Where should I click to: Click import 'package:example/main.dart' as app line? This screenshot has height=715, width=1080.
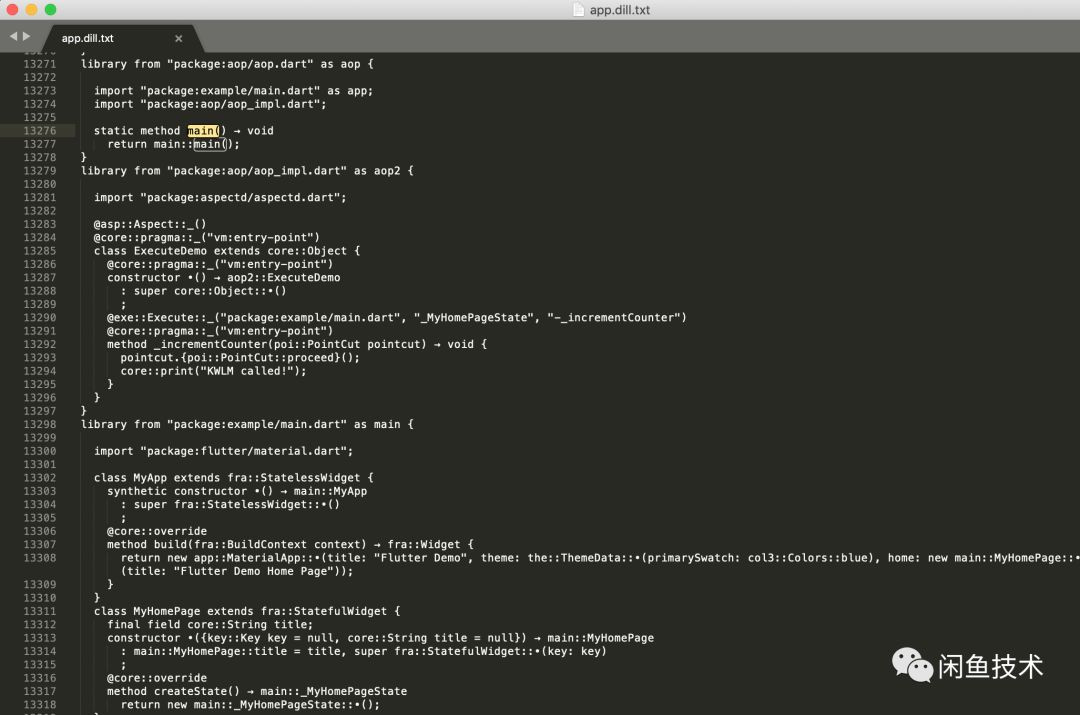click(x=233, y=91)
